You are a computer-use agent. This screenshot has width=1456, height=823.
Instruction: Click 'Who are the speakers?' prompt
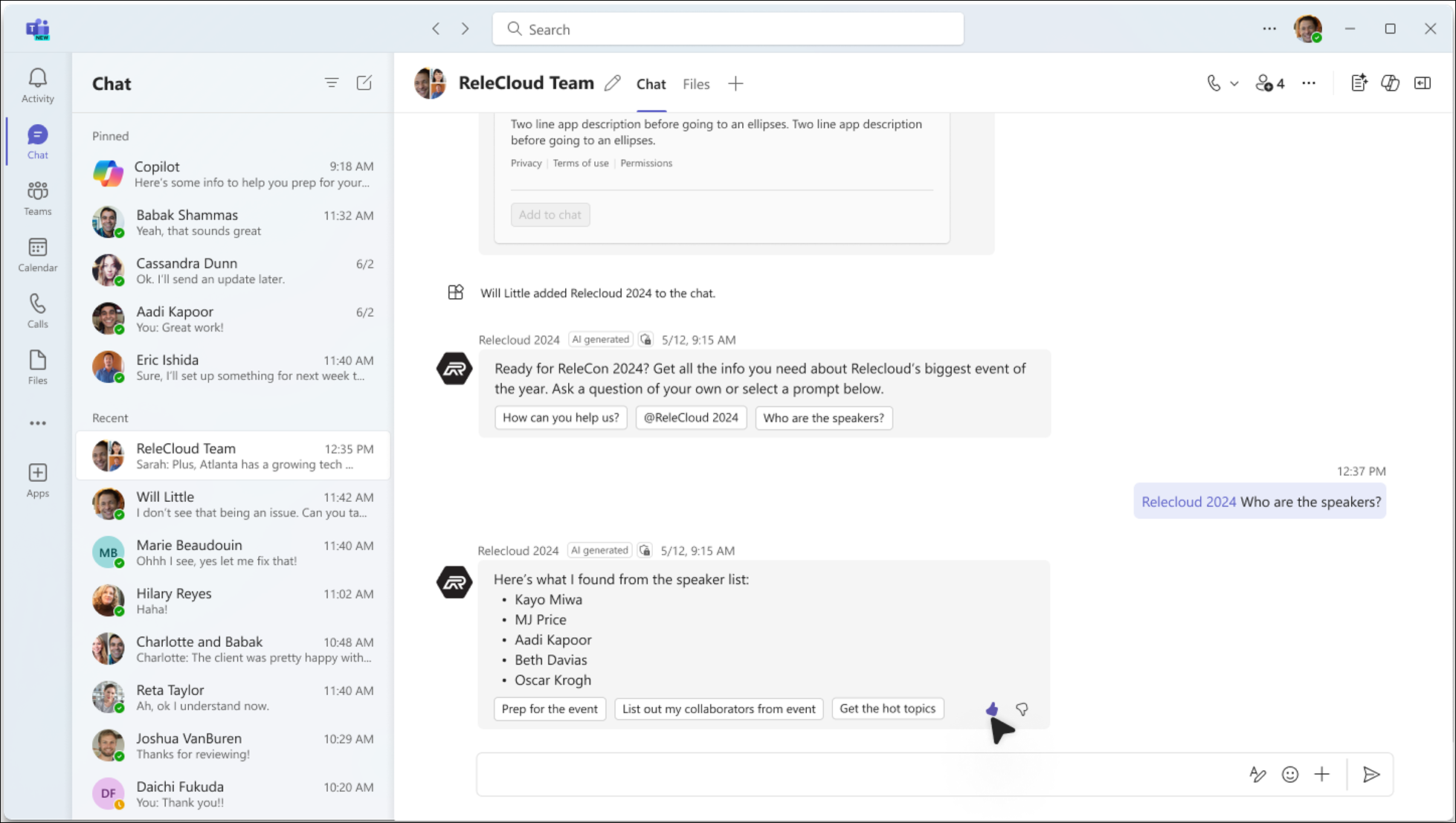tap(823, 418)
